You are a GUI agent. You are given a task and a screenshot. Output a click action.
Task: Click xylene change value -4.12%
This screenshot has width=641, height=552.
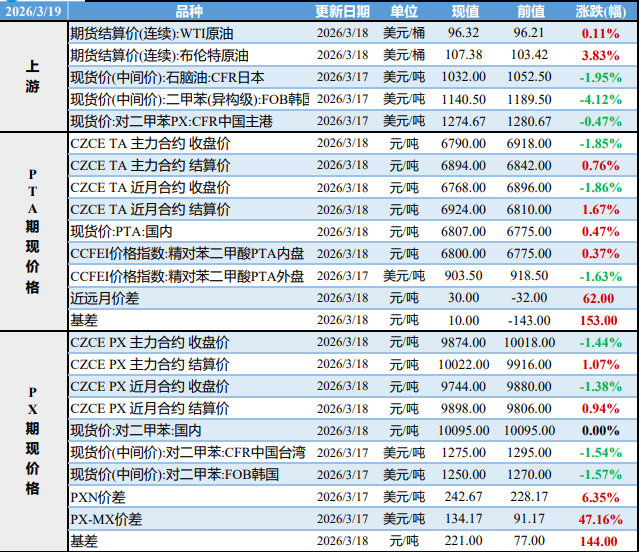tap(601, 99)
